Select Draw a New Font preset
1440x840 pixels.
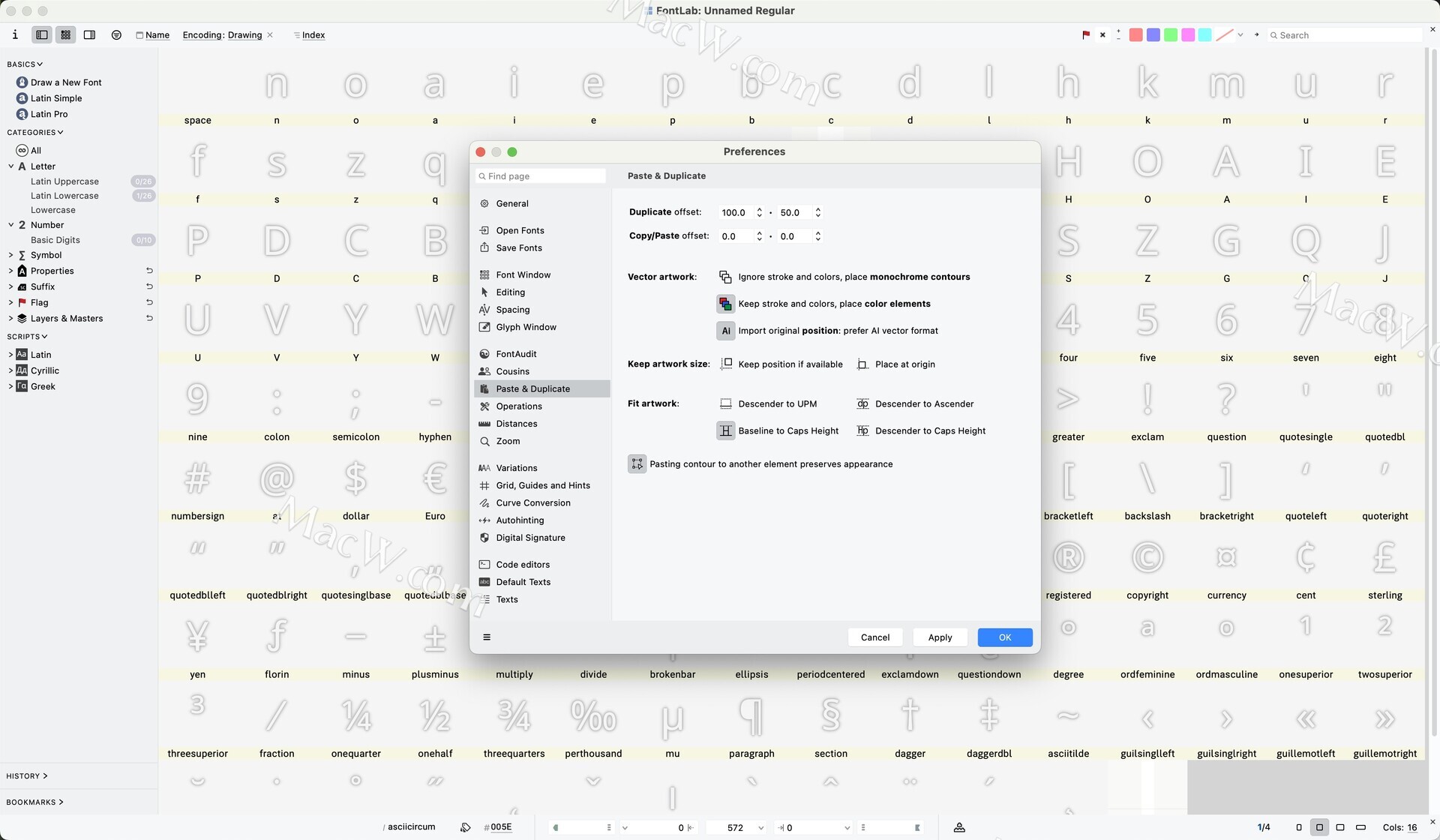pyautogui.click(x=66, y=82)
